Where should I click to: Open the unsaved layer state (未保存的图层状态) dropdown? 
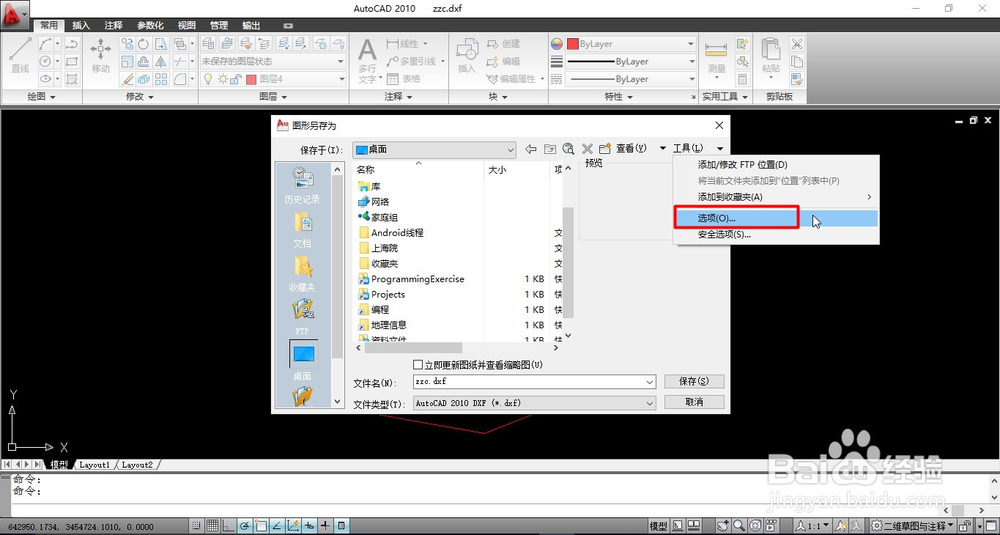click(x=274, y=61)
